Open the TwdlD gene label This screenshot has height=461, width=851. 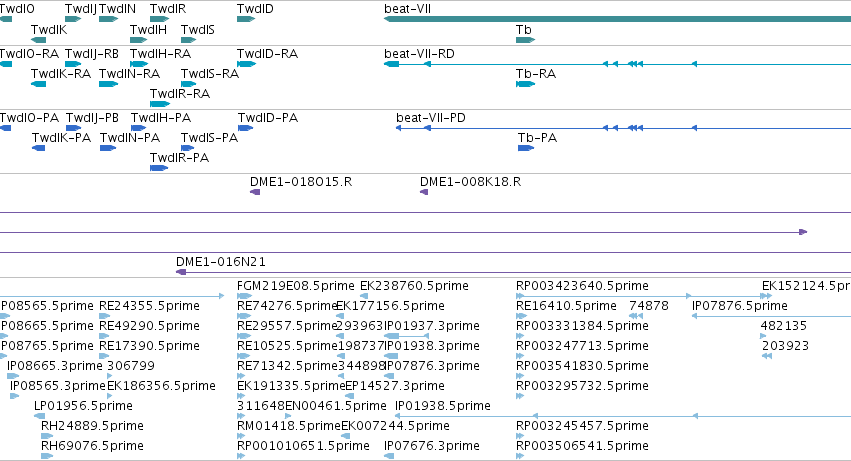coord(255,9)
